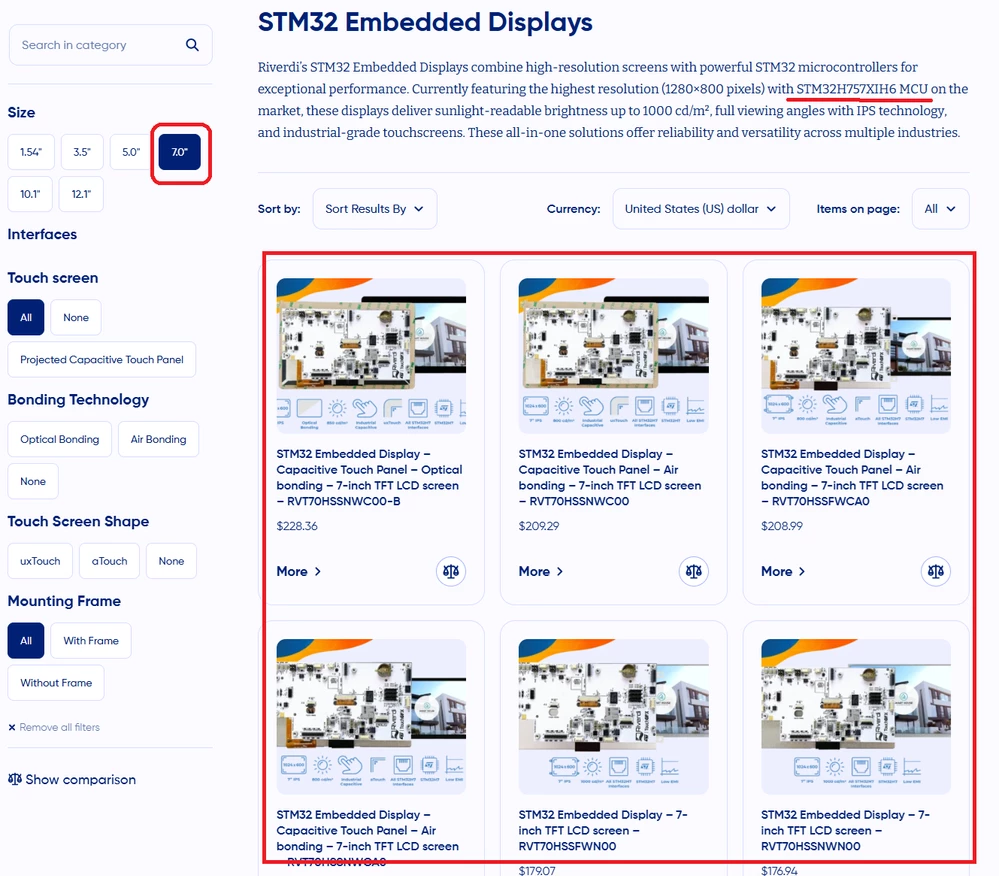Click More on RVT70HSSFWCA0 card

click(x=783, y=571)
